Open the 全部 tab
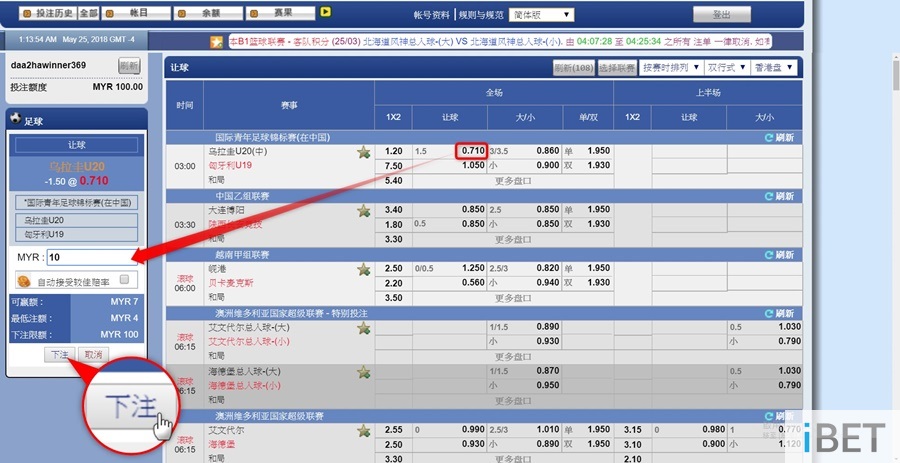Viewport: 900px width, 463px height. (88, 13)
